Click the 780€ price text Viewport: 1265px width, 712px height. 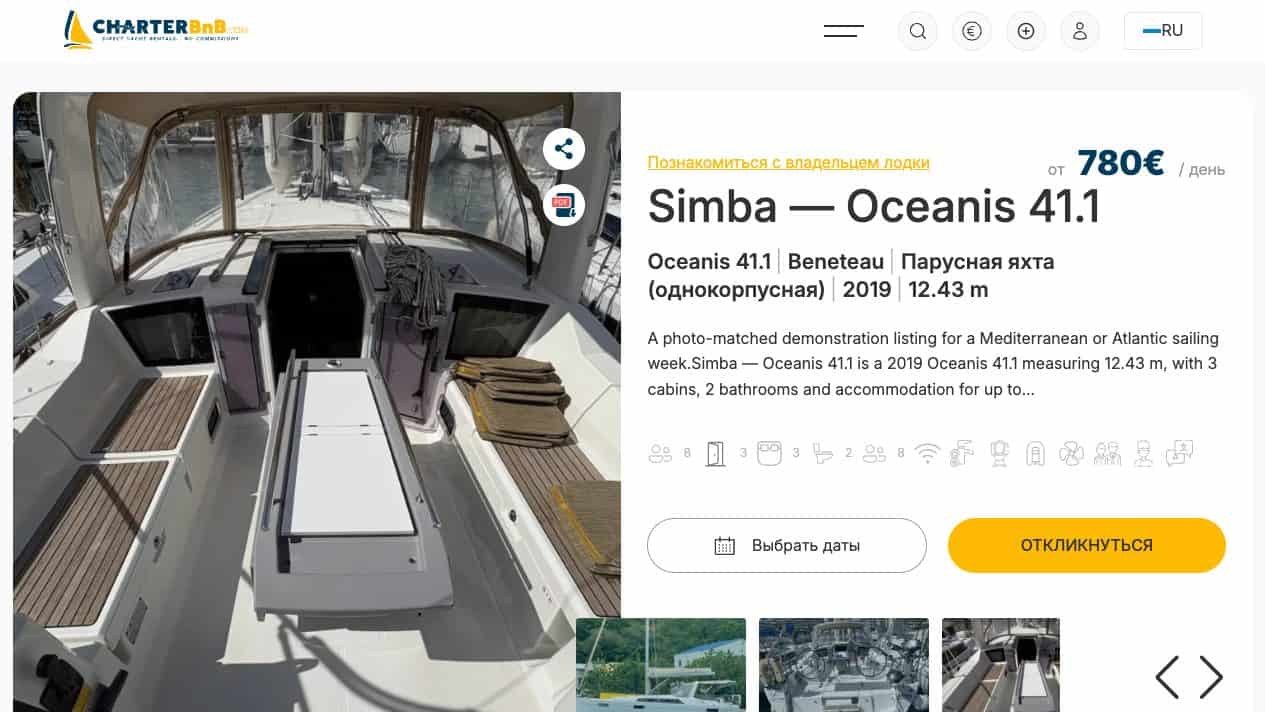pos(1121,163)
